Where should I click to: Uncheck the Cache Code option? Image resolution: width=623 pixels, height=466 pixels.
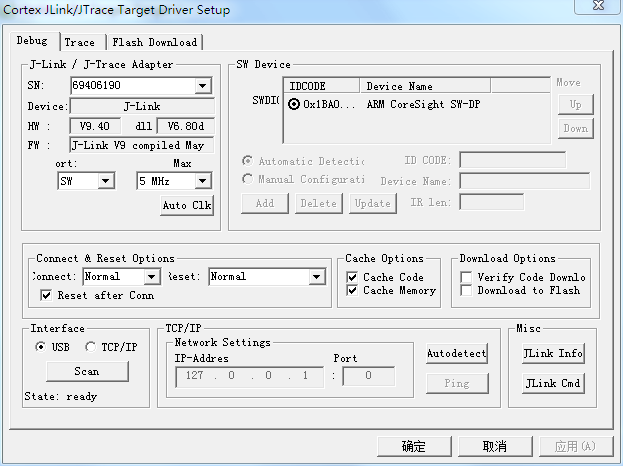(x=352, y=277)
